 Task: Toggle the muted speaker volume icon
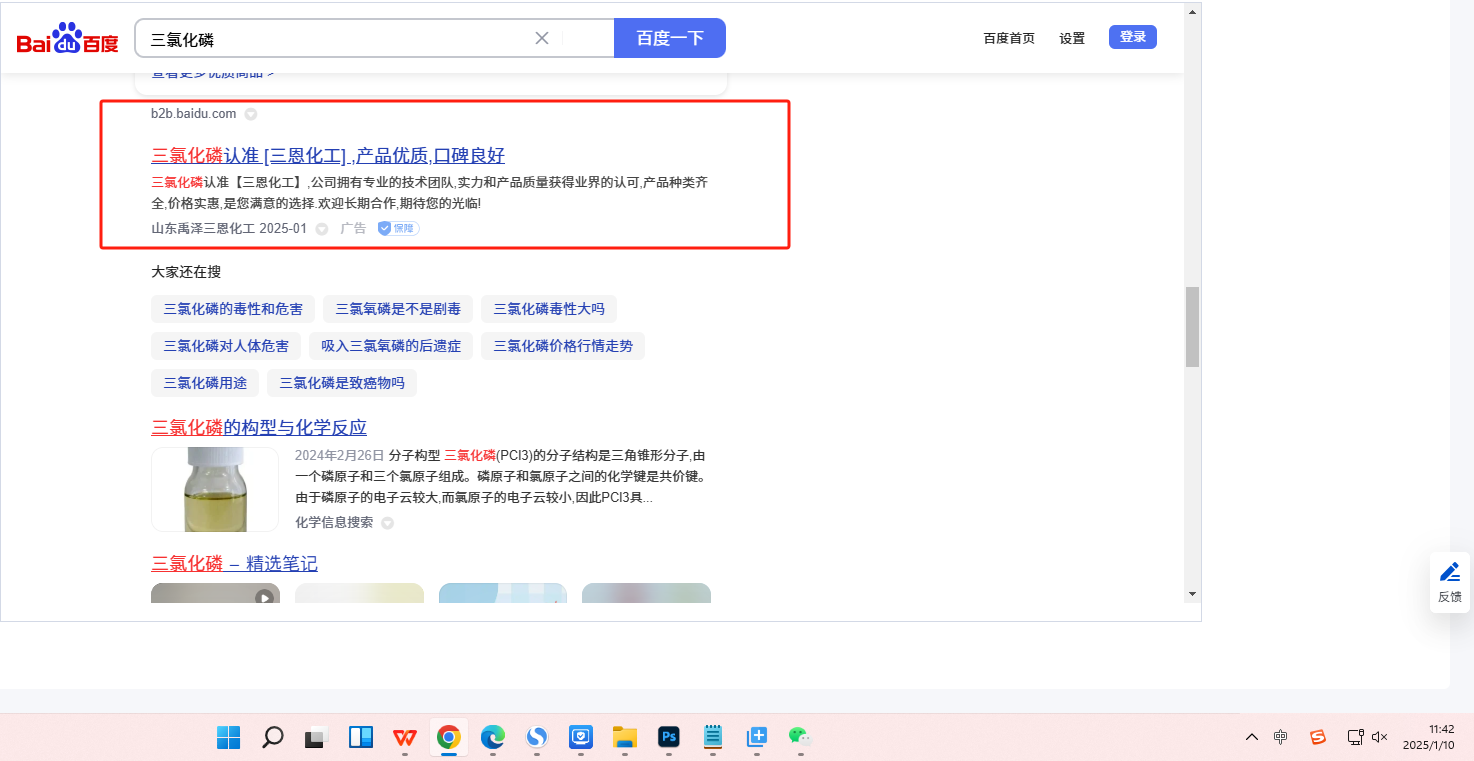tap(1380, 737)
